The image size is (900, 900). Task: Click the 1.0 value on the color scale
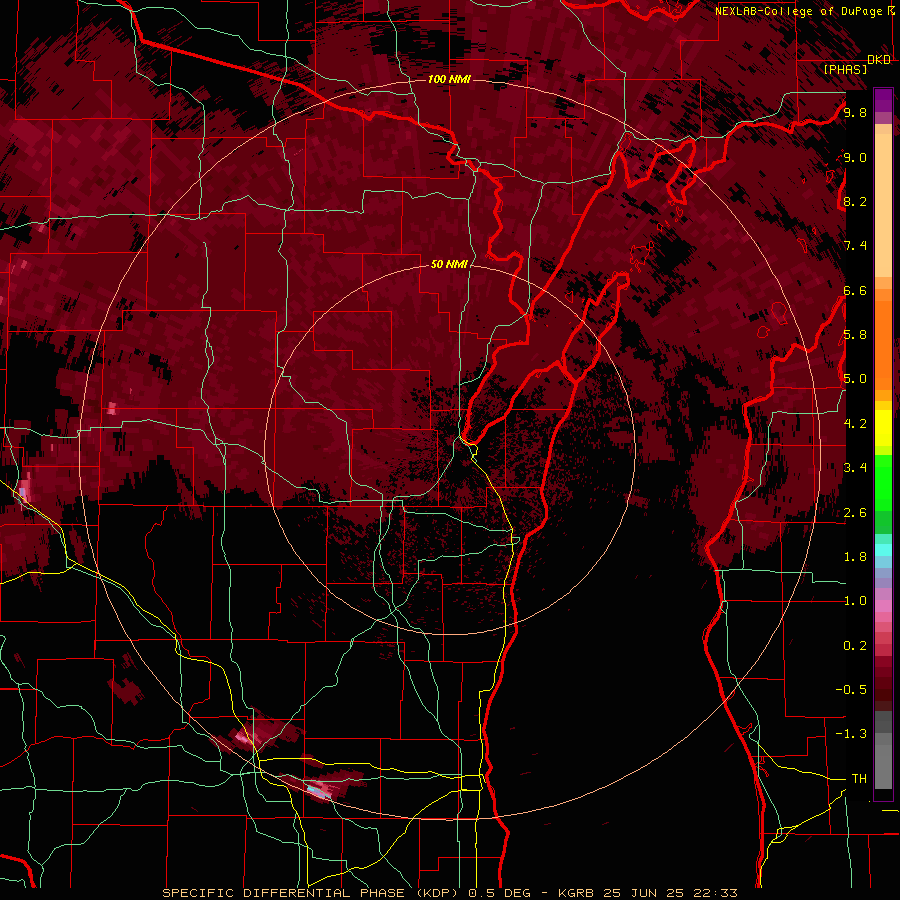point(855,601)
